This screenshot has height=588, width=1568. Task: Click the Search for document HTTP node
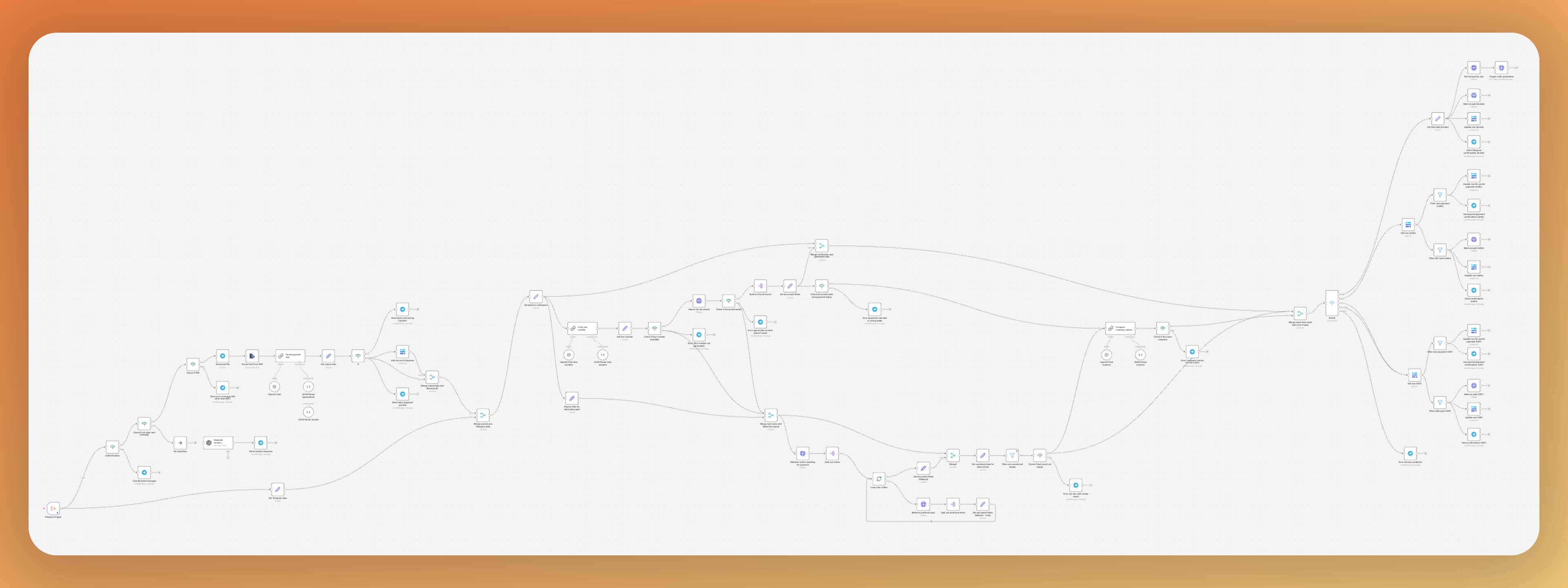click(x=699, y=301)
